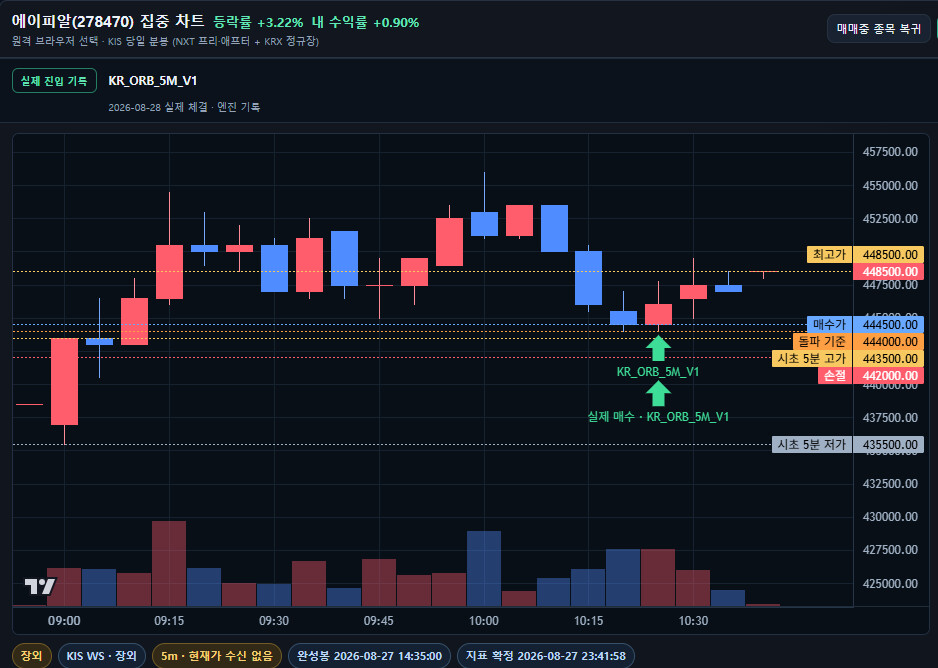
Task: Click the 09:00 time axis label
Action: click(64, 621)
